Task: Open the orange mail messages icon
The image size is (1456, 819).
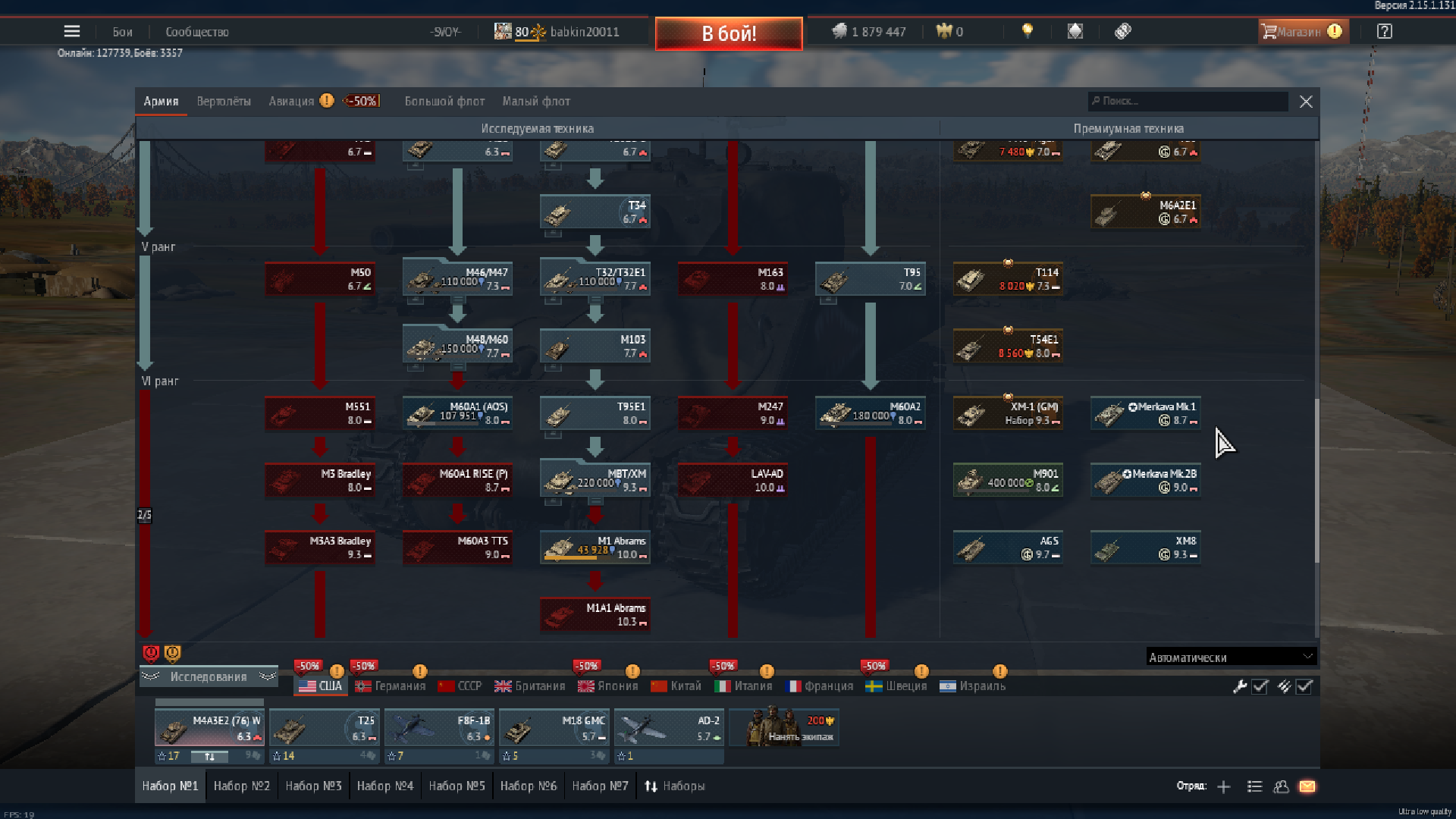Action: click(1307, 786)
